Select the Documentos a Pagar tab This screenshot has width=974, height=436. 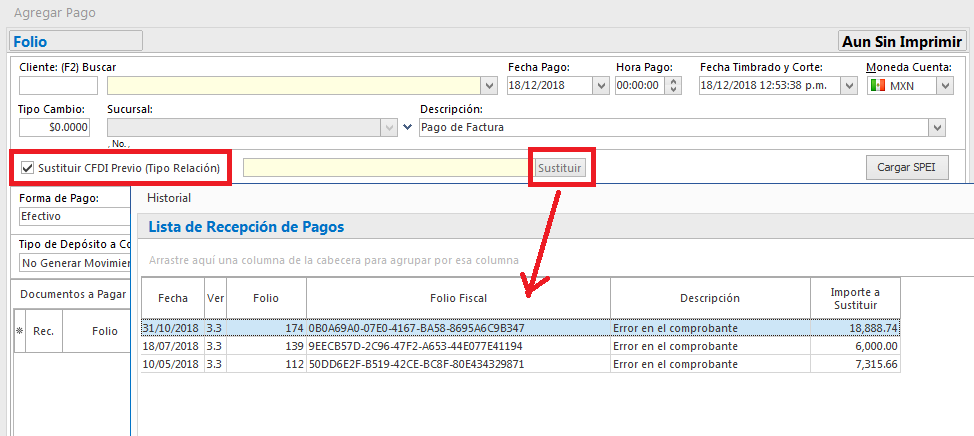click(x=73, y=294)
